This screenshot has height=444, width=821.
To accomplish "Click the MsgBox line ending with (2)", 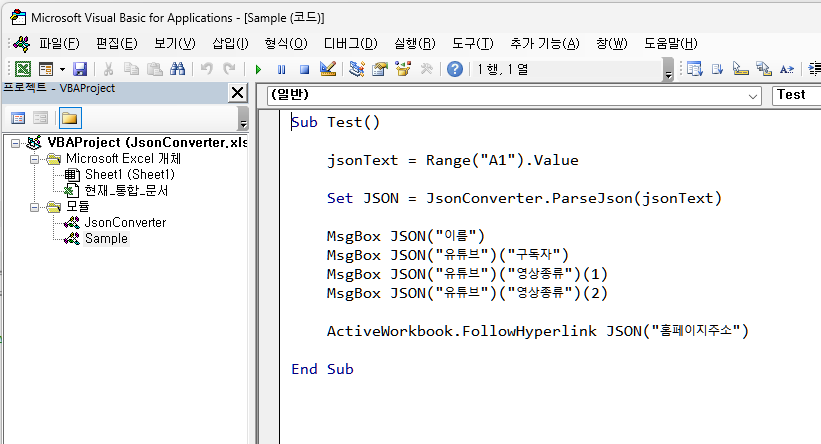I will click(x=467, y=293).
